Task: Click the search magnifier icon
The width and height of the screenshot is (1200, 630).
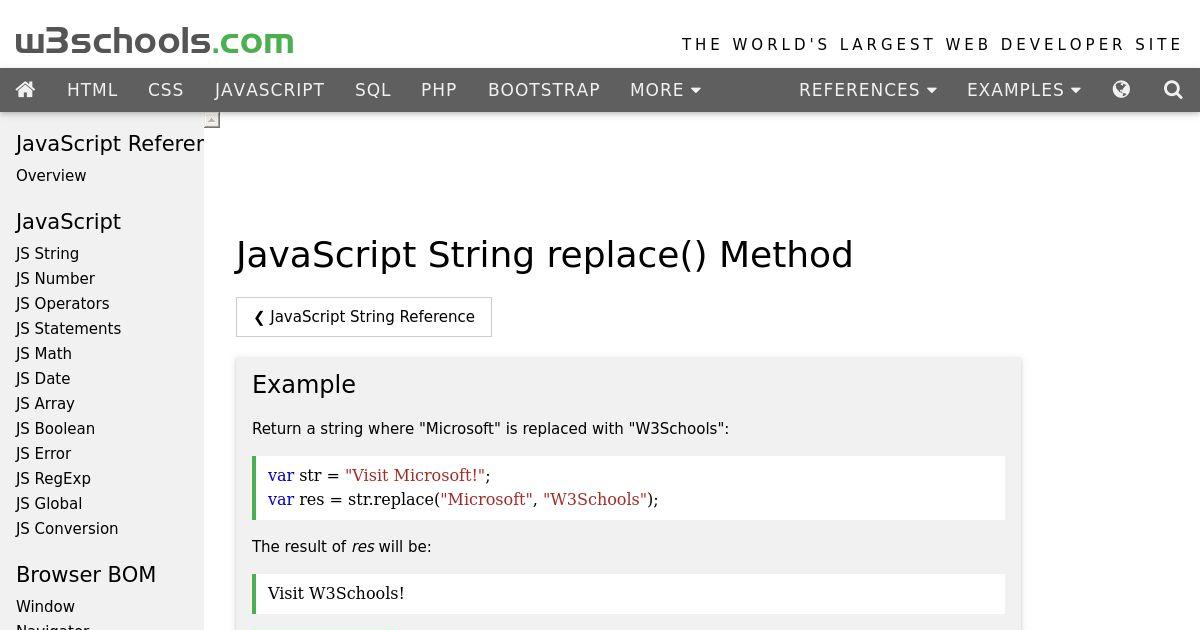Action: click(x=1173, y=90)
